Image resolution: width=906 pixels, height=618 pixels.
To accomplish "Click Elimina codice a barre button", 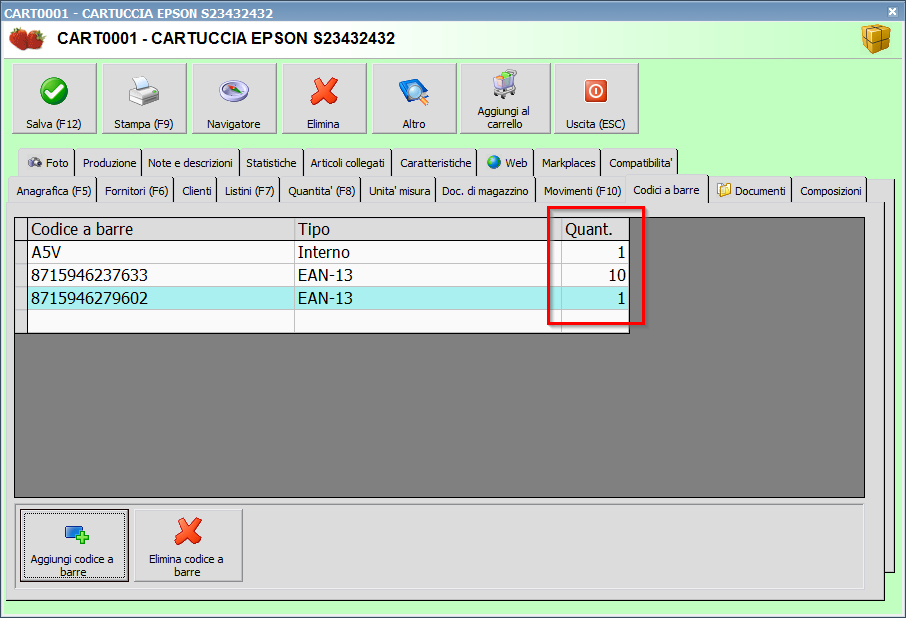I will (188, 545).
